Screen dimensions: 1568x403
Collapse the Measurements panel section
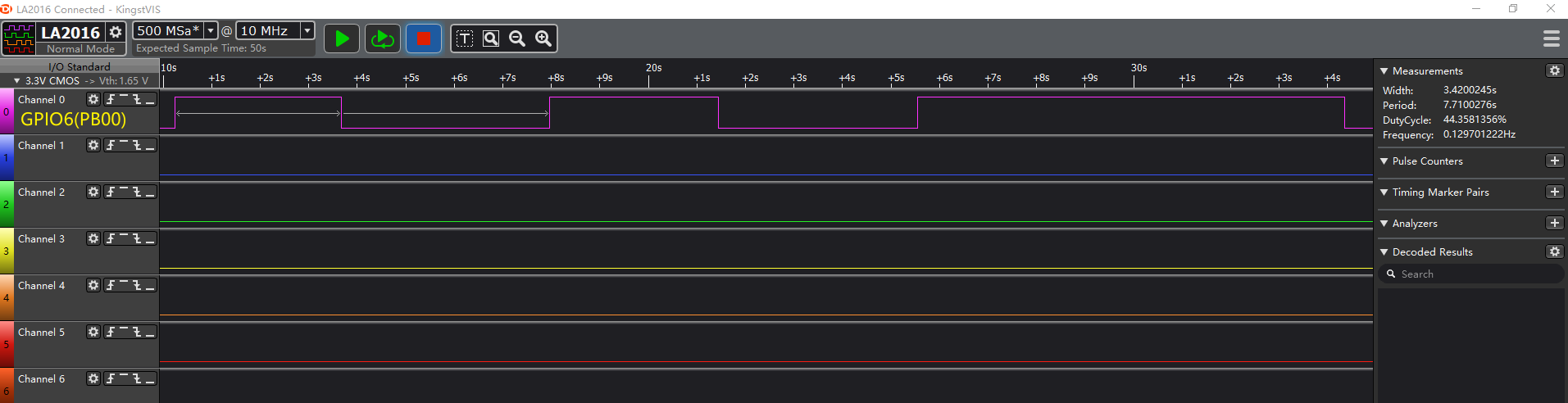click(x=1384, y=71)
